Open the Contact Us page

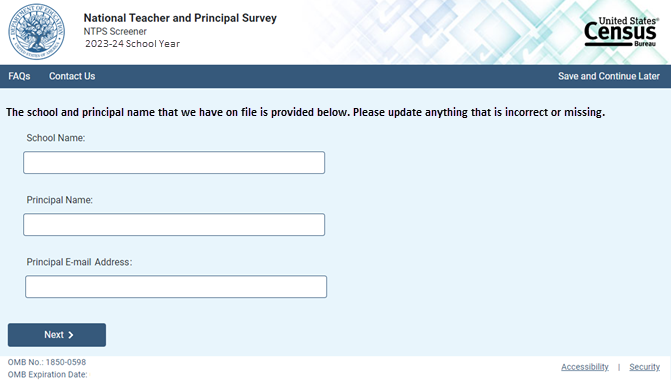(x=72, y=76)
